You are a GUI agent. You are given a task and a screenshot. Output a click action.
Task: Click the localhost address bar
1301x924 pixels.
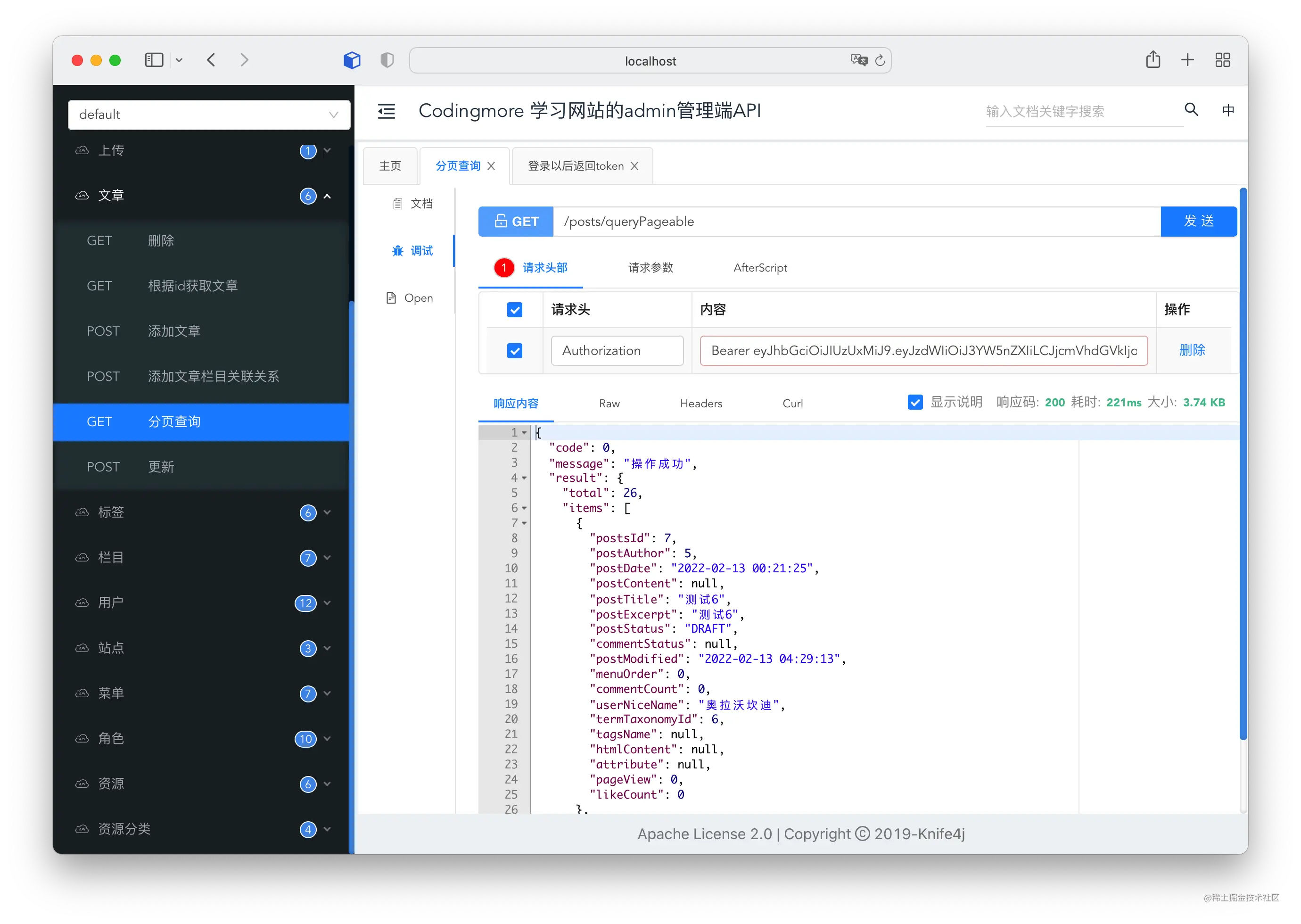point(650,60)
